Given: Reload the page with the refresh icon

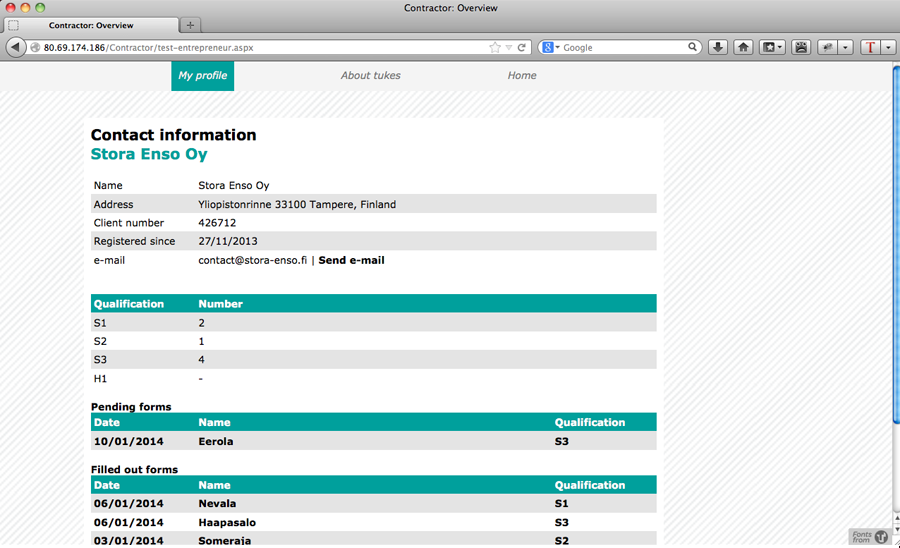Looking at the screenshot, I should tap(521, 47).
